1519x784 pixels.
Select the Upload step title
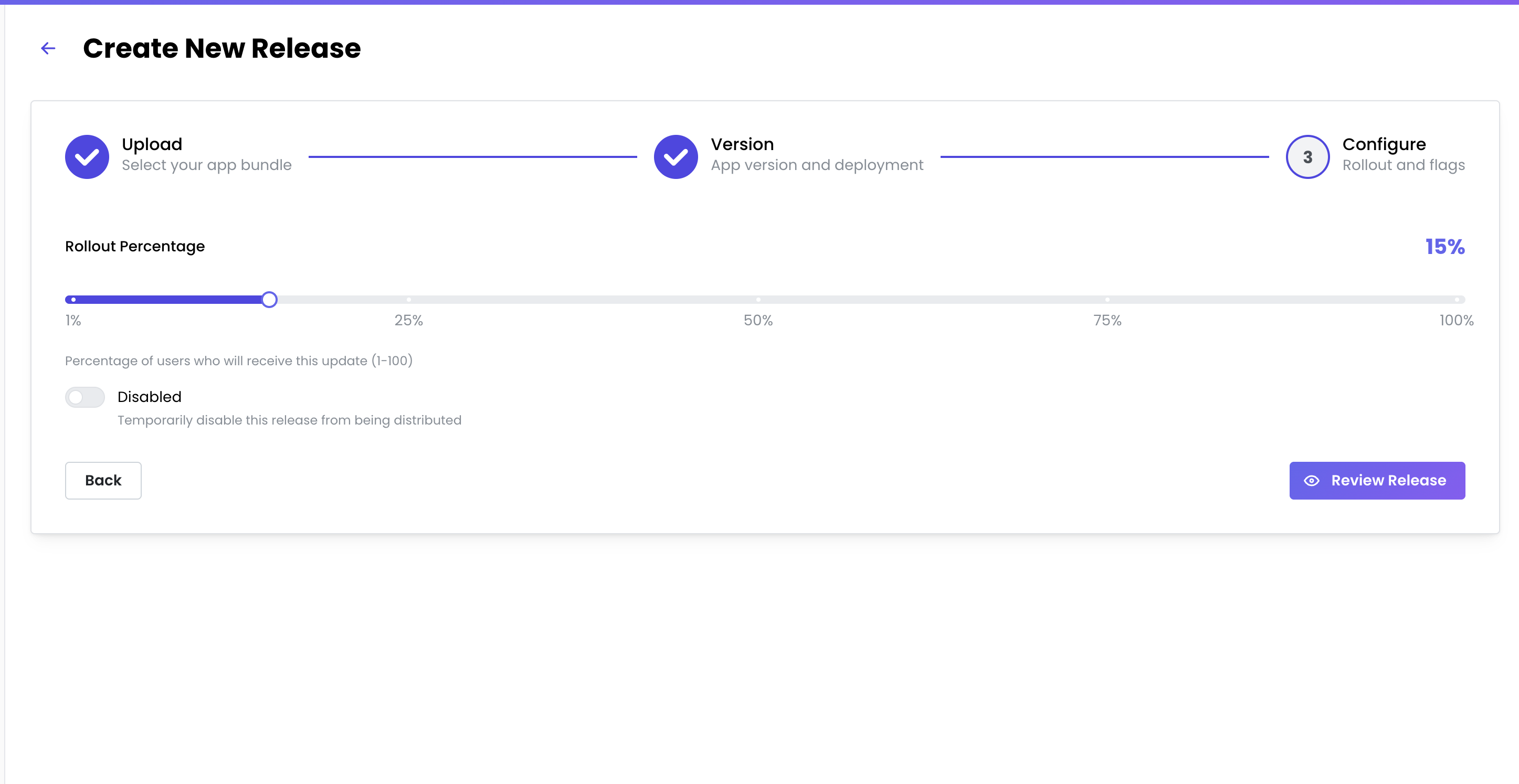(x=152, y=144)
